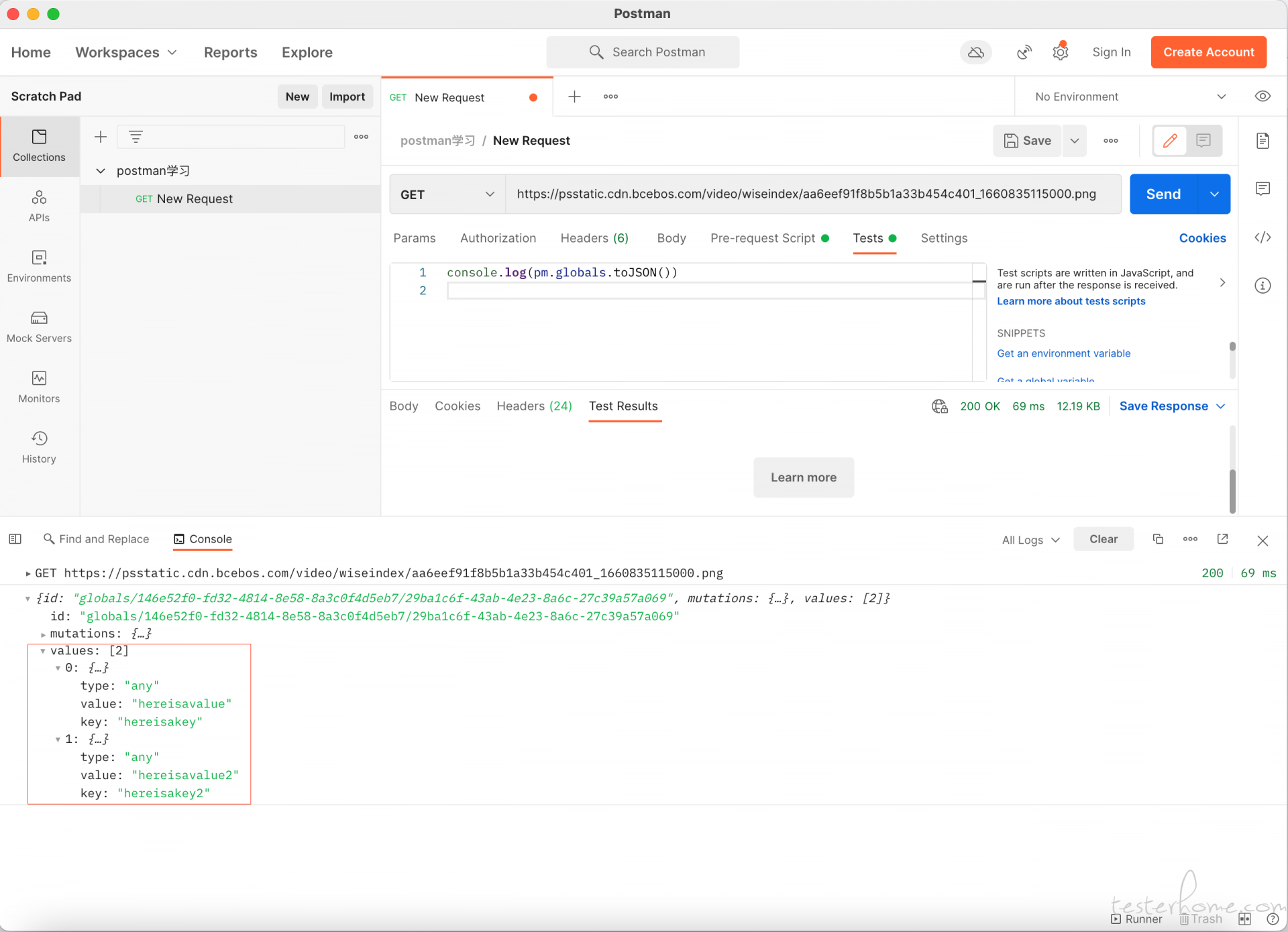Click the collections filter icon
1288x932 pixels.
coord(136,137)
